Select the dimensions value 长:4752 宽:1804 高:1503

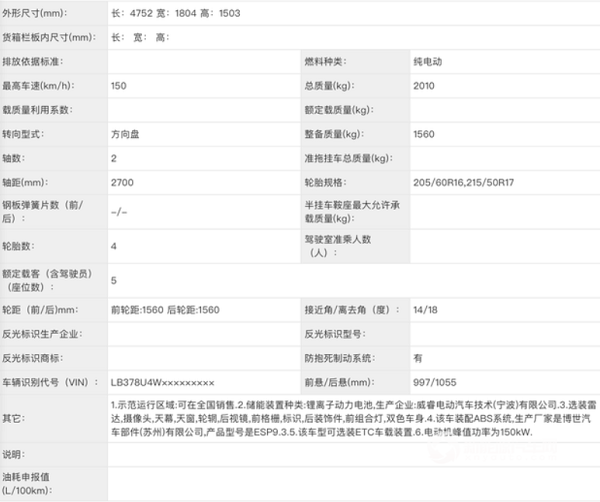[176, 13]
